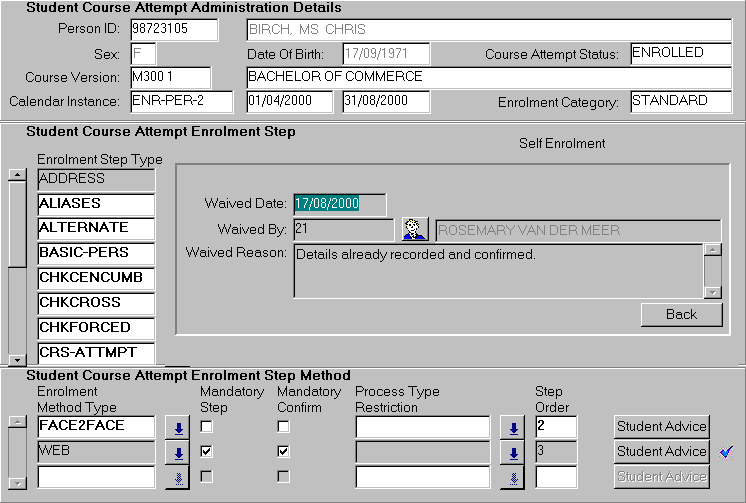Select the ALIASES enrolment step type

click(96, 204)
